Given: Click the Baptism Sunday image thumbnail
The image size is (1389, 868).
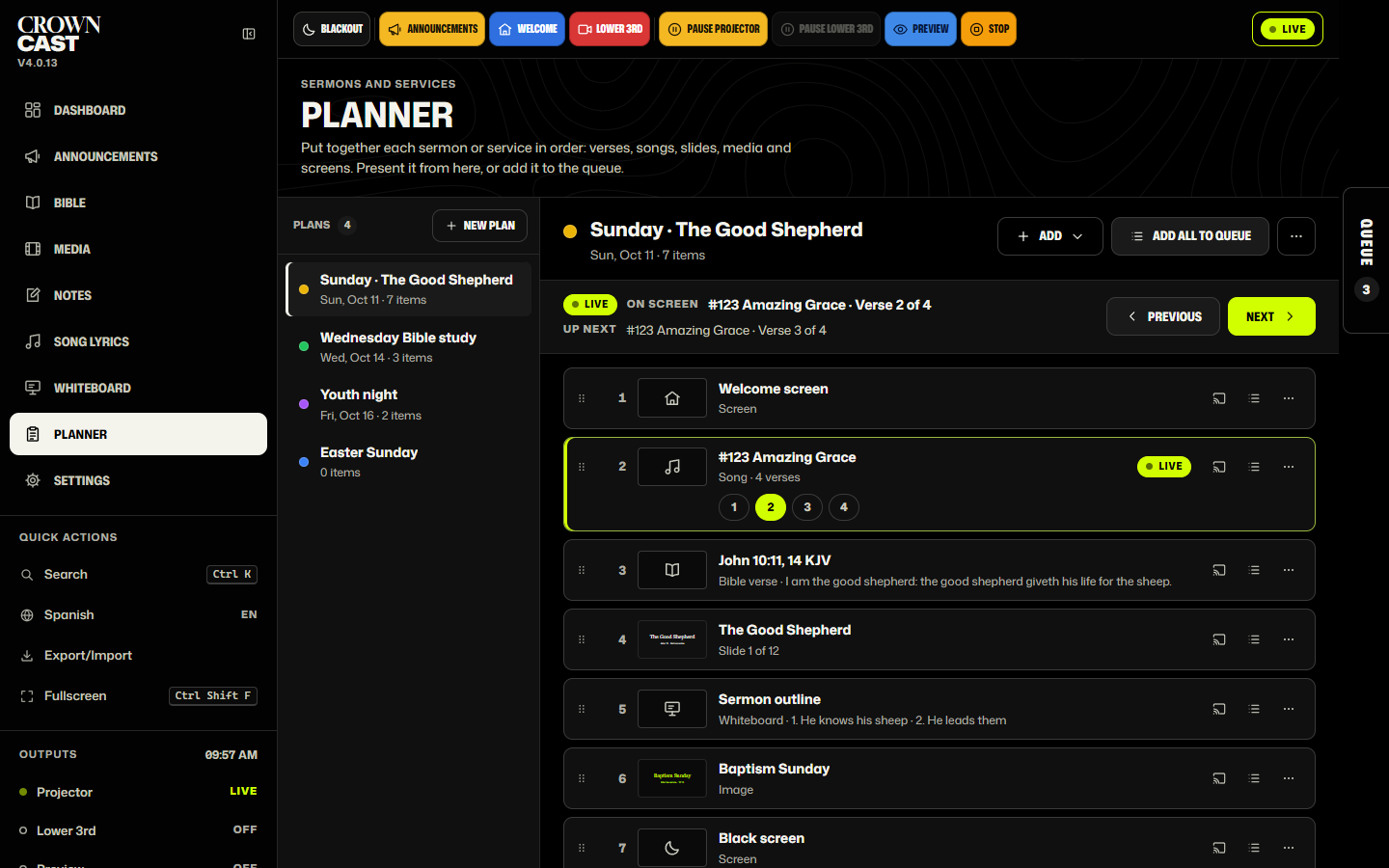Looking at the screenshot, I should 672,778.
